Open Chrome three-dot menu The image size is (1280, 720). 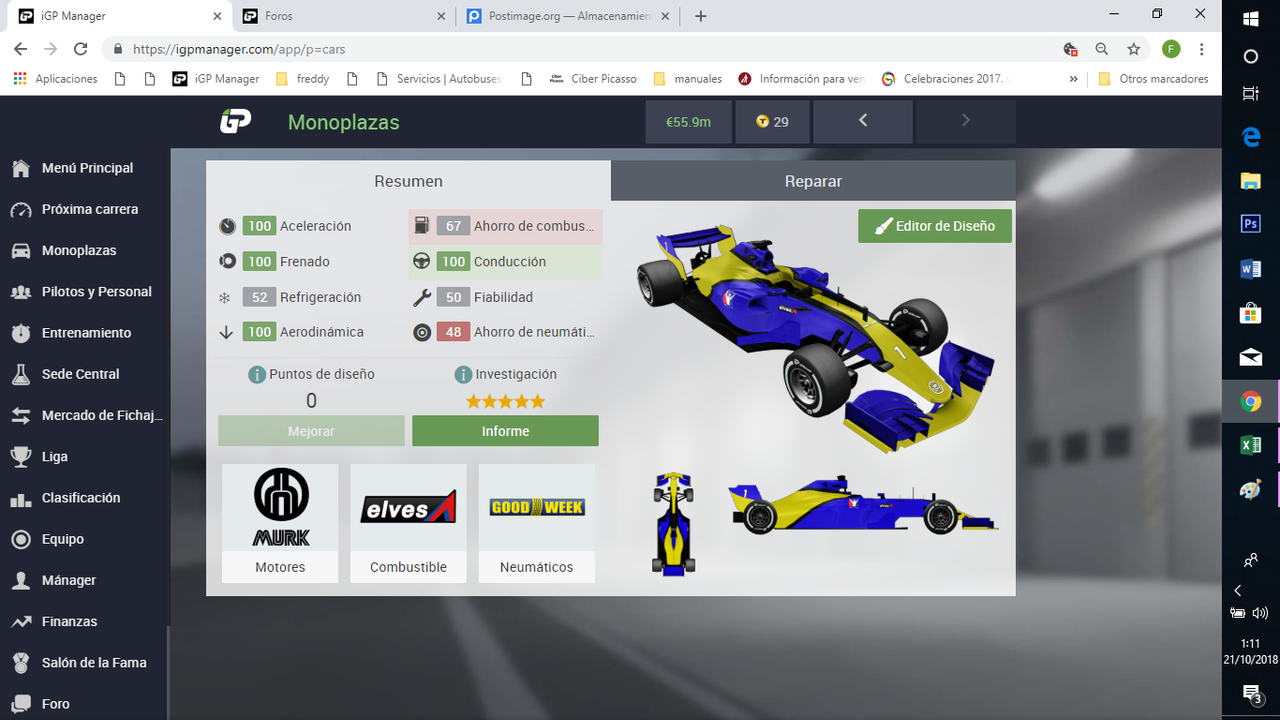(1201, 49)
